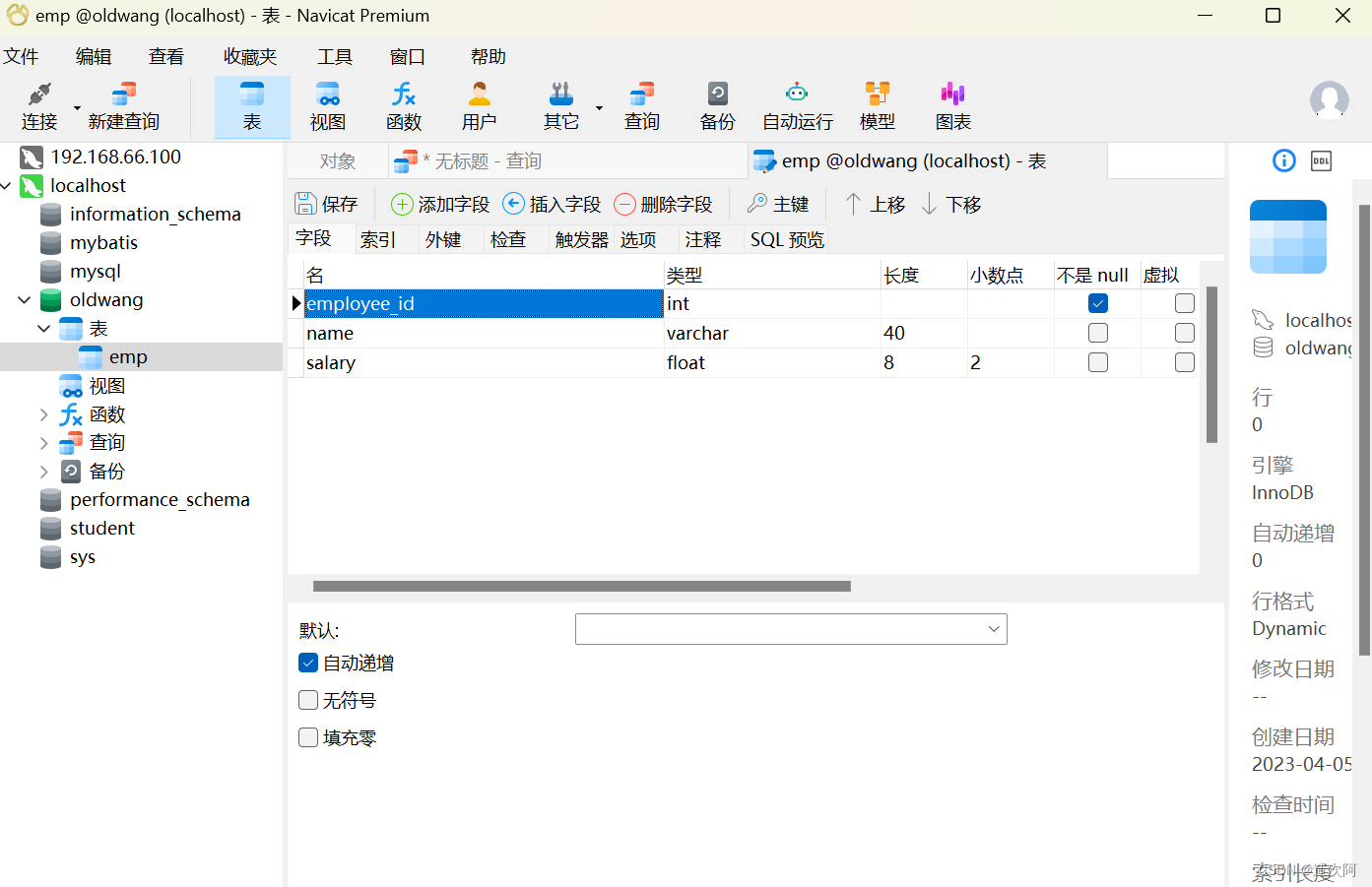Click the right info panel scrollbar
Viewport: 1372px width, 887px height.
(1364, 429)
